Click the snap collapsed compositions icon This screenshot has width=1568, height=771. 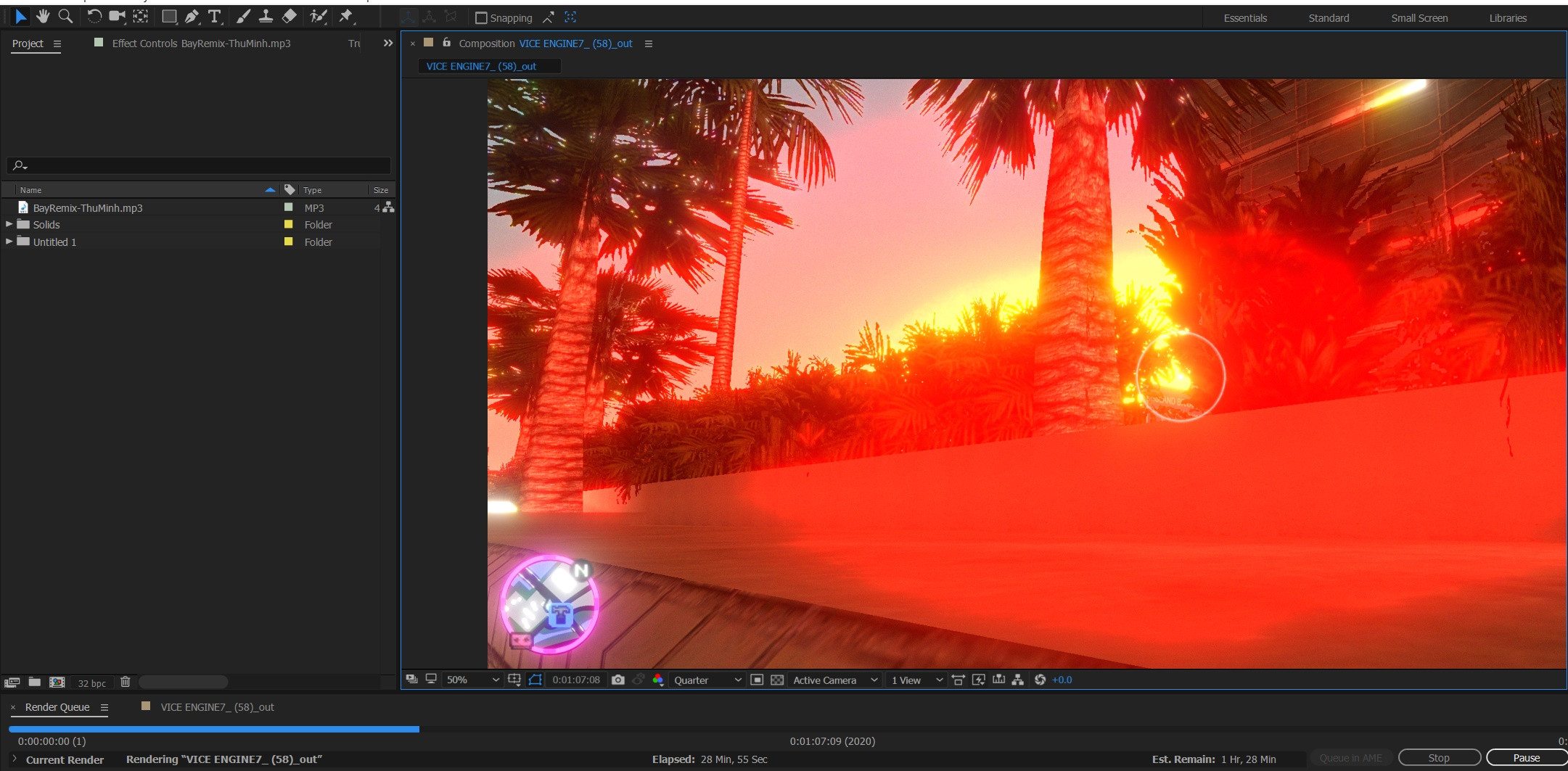[570, 17]
